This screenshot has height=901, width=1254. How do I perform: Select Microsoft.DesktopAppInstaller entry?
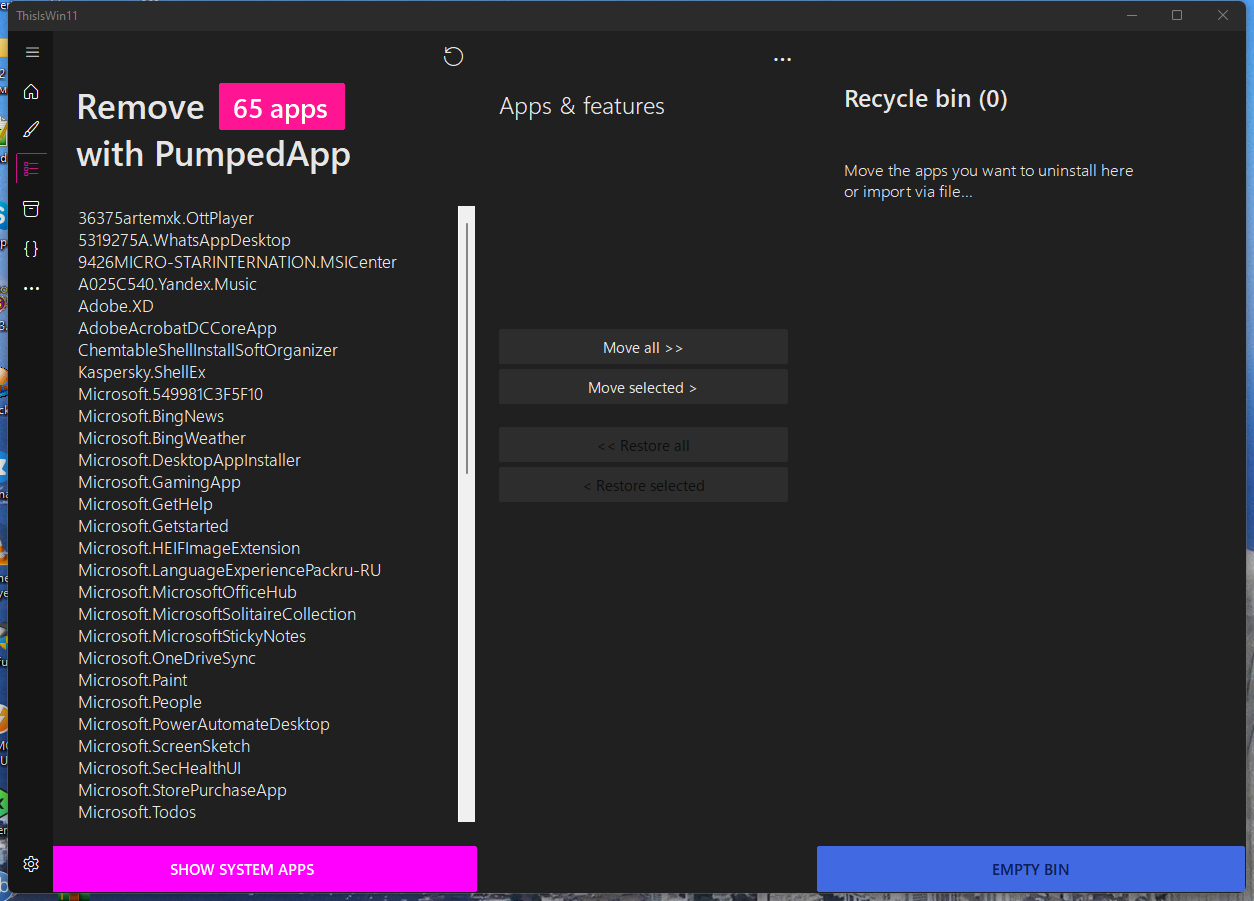tap(189, 460)
